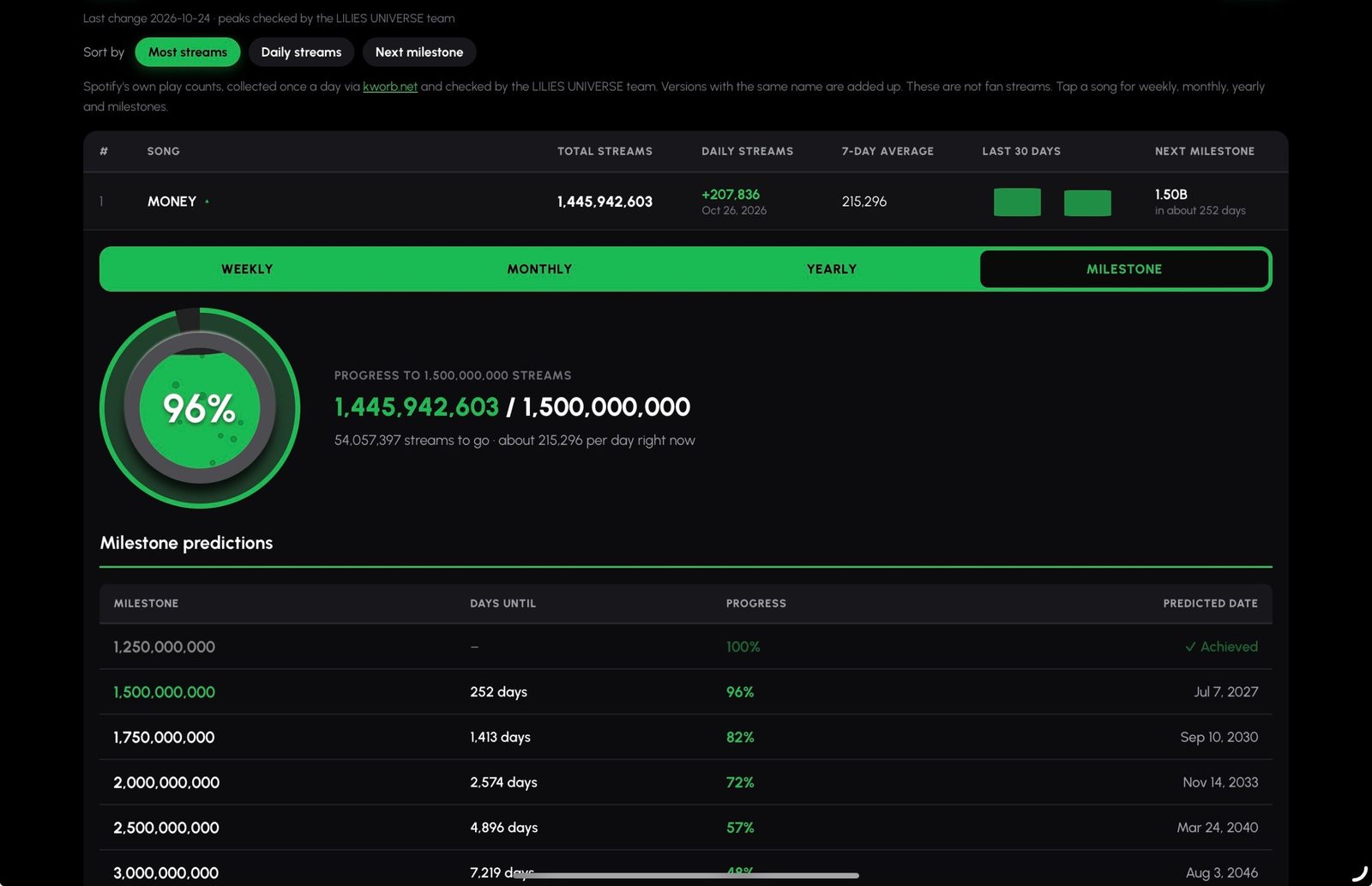Click the Jul 7, 2027 predicted date

tap(1225, 692)
